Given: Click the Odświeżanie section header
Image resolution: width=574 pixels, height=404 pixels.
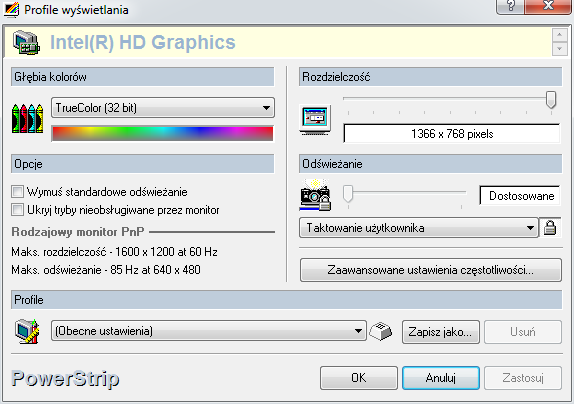Looking at the screenshot, I should pyautogui.click(x=430, y=164).
